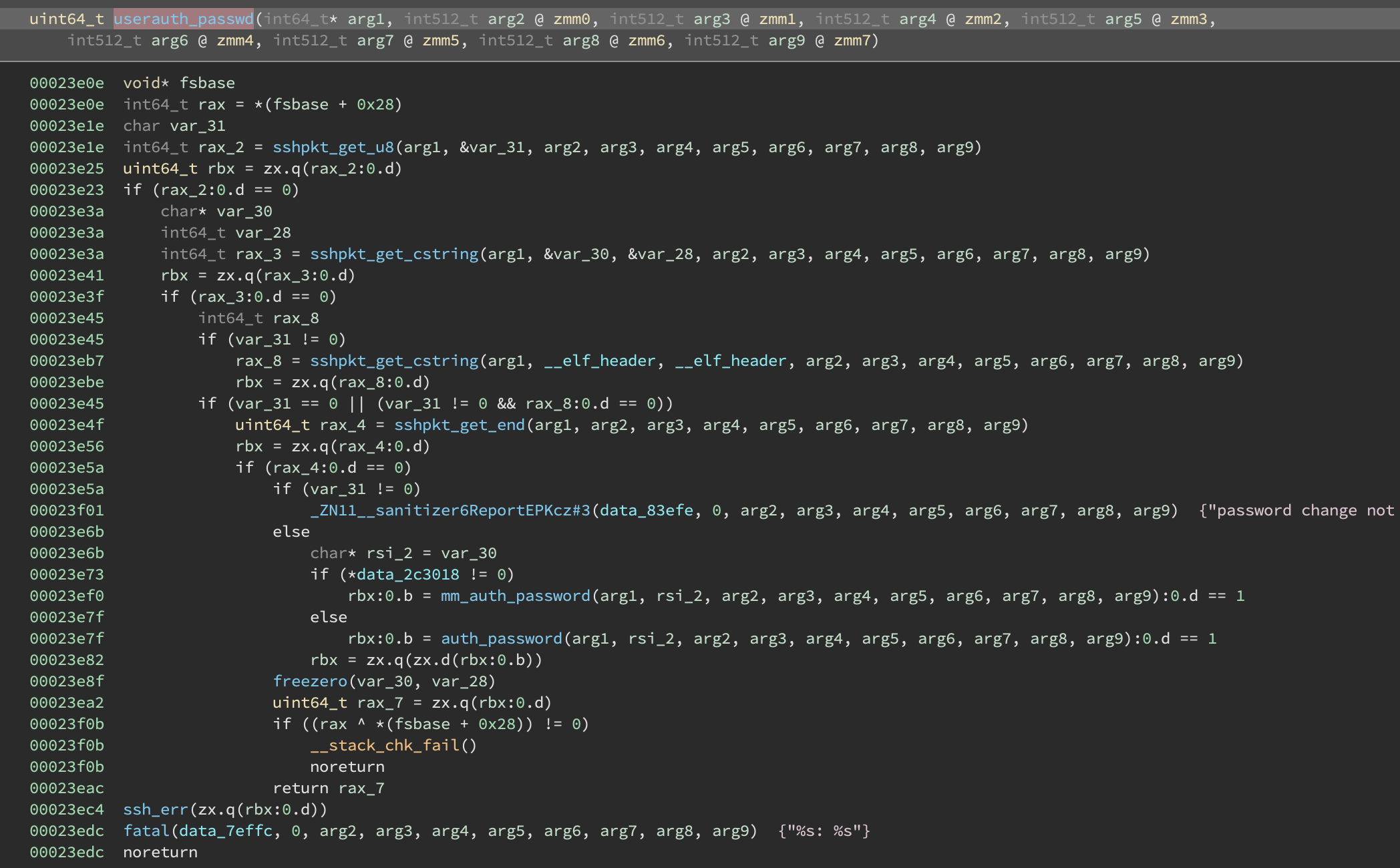Click the _ZN11__sanitizer6ReportEPKcz#3 symbol
1400x868 pixels.
coord(450,510)
